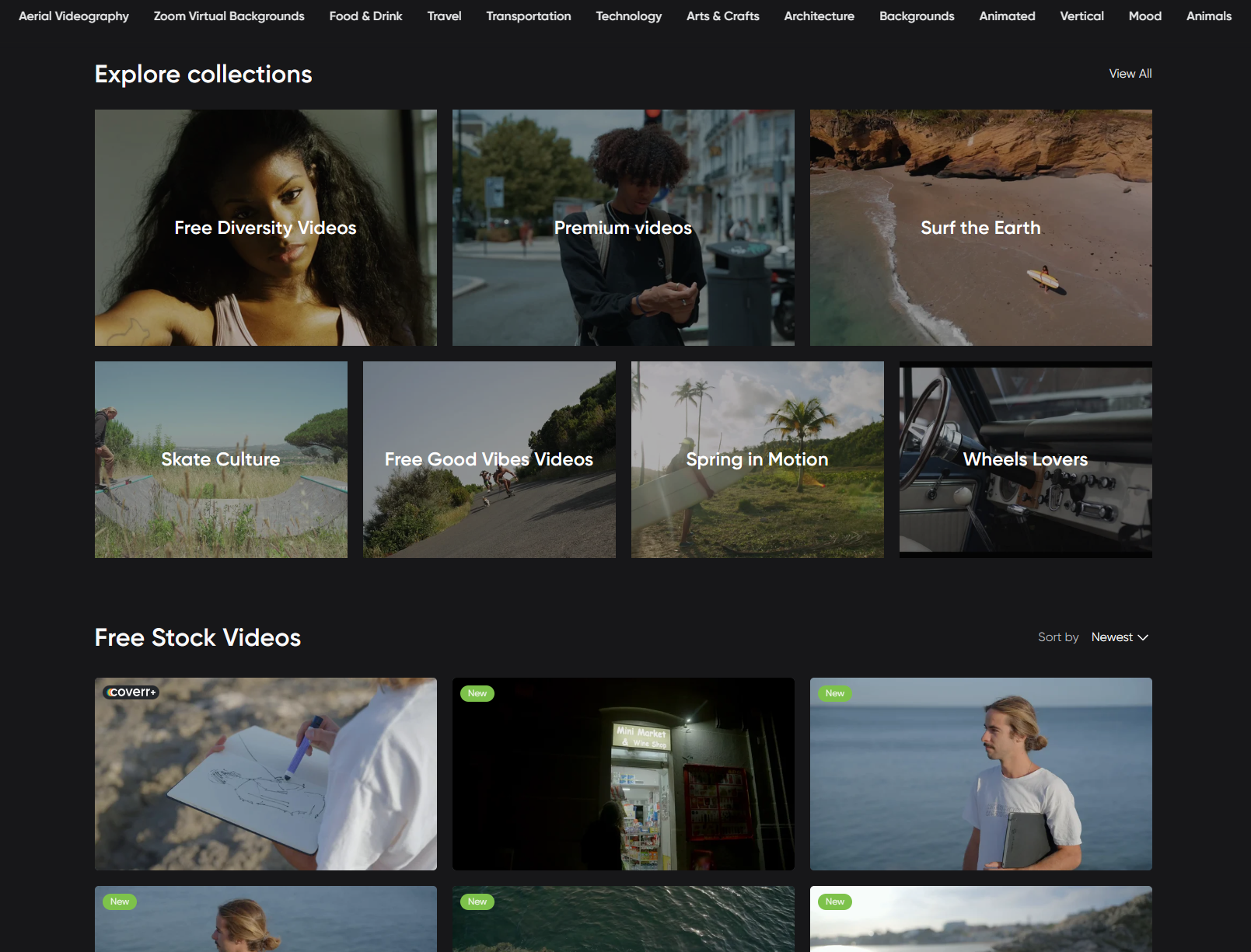Open the Mini Market night video
The height and width of the screenshot is (952, 1251).
(x=624, y=774)
